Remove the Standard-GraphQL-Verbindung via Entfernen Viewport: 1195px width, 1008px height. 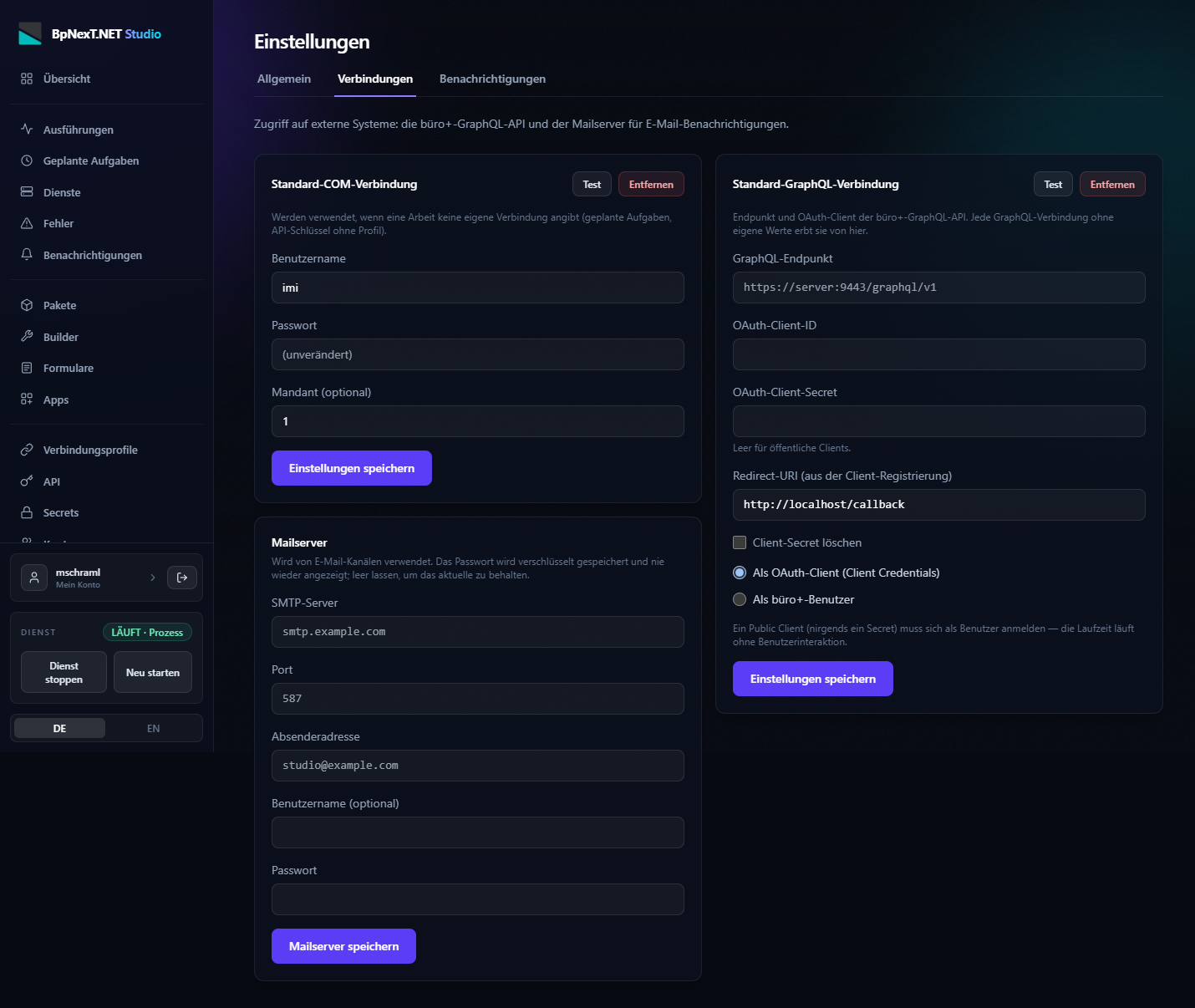click(x=1112, y=185)
